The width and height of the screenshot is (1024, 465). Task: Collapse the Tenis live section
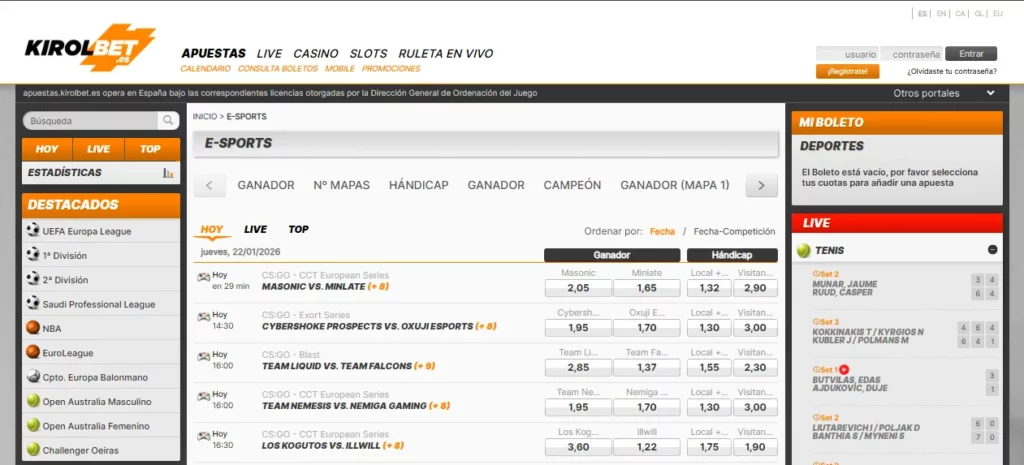993,249
